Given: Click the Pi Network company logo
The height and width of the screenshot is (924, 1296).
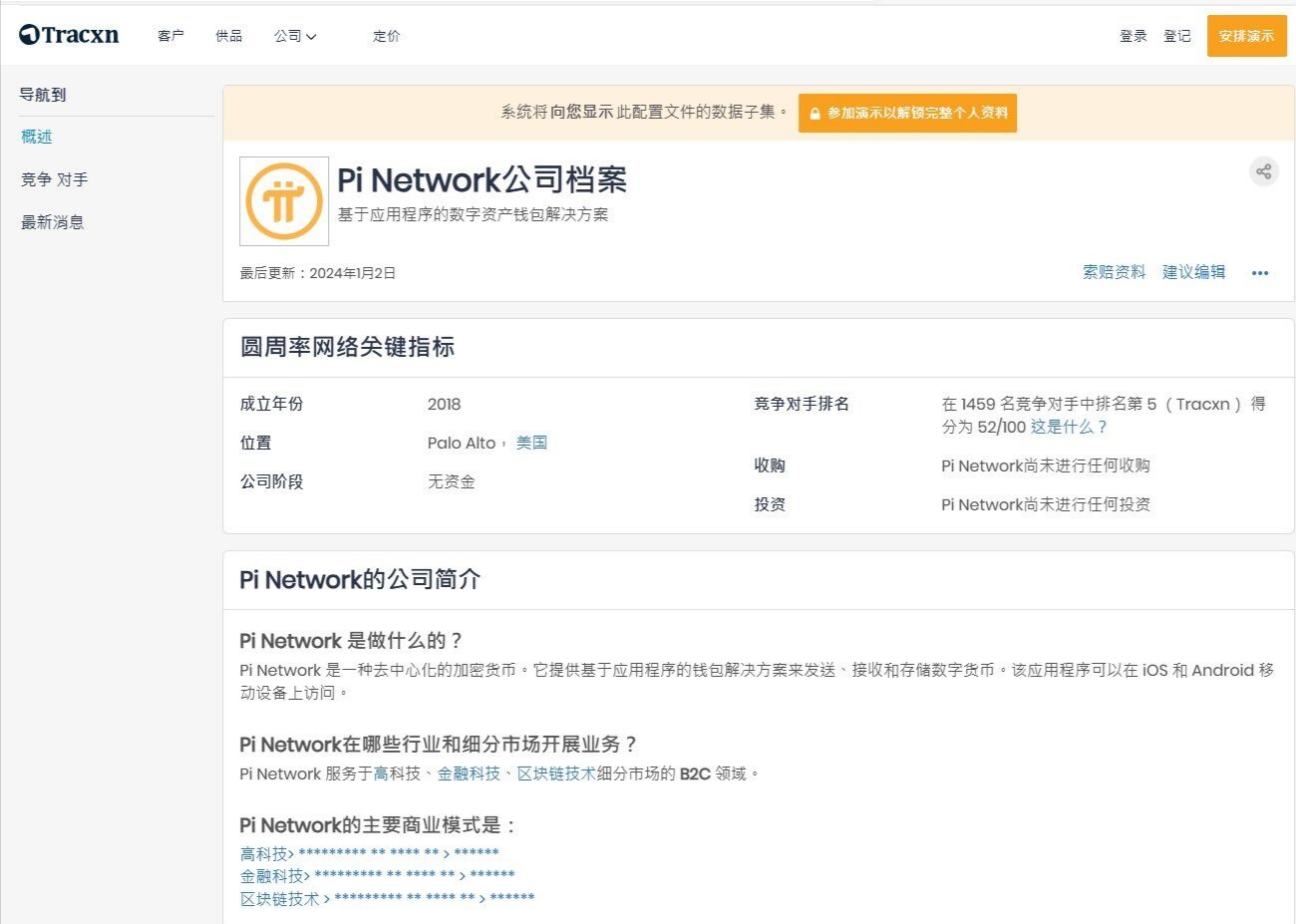Looking at the screenshot, I should pos(282,200).
